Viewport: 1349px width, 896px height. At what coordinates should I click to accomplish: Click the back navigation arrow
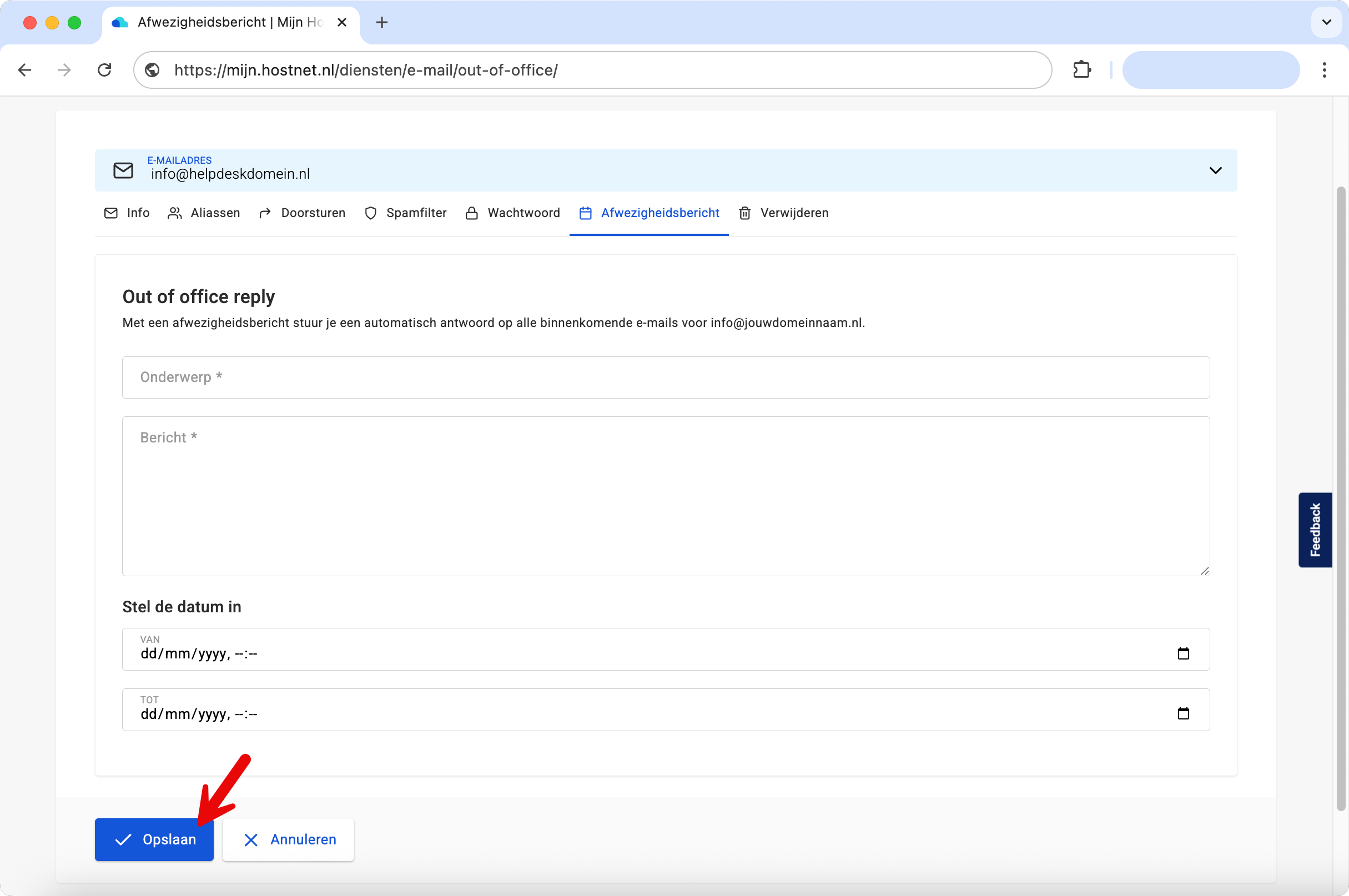point(24,70)
